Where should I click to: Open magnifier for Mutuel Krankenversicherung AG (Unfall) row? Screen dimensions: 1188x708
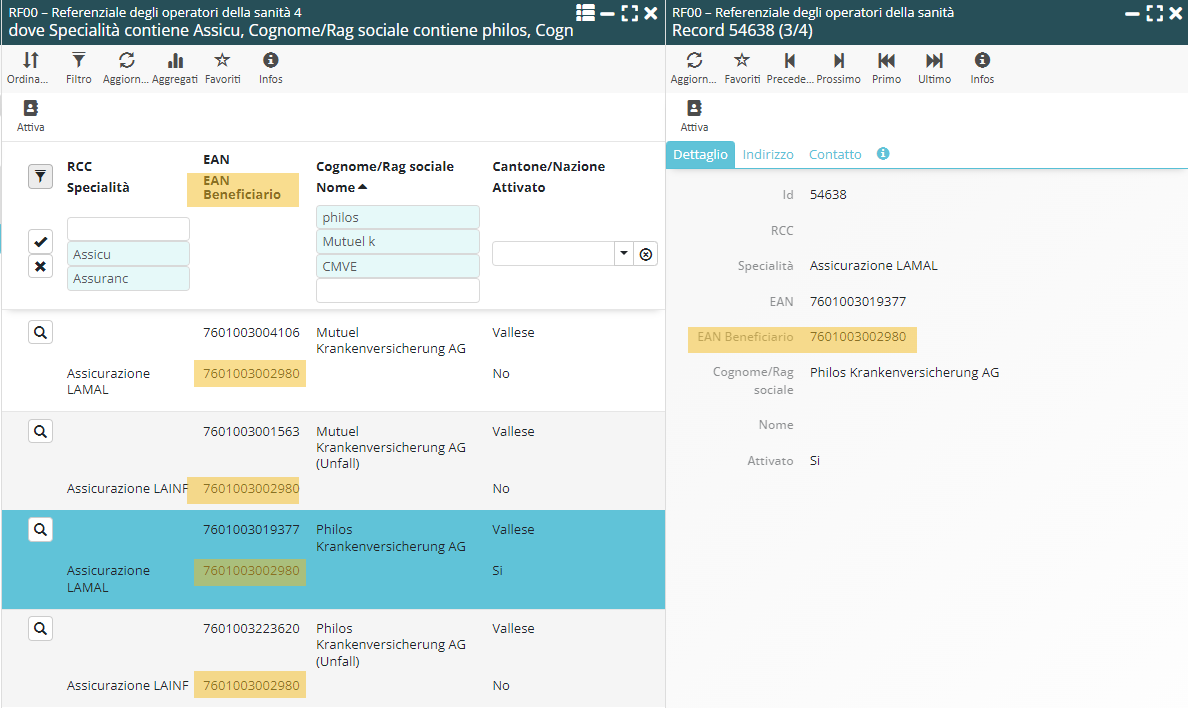coord(40,431)
